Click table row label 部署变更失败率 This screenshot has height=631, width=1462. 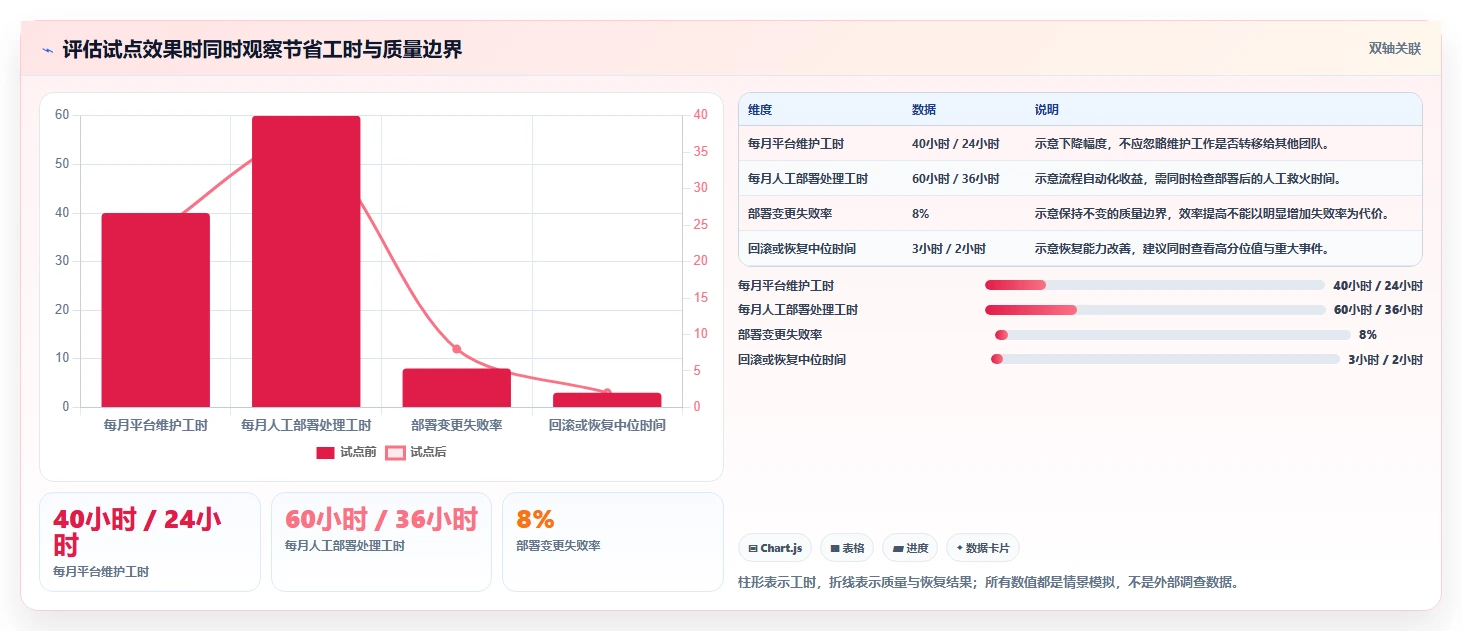point(791,214)
